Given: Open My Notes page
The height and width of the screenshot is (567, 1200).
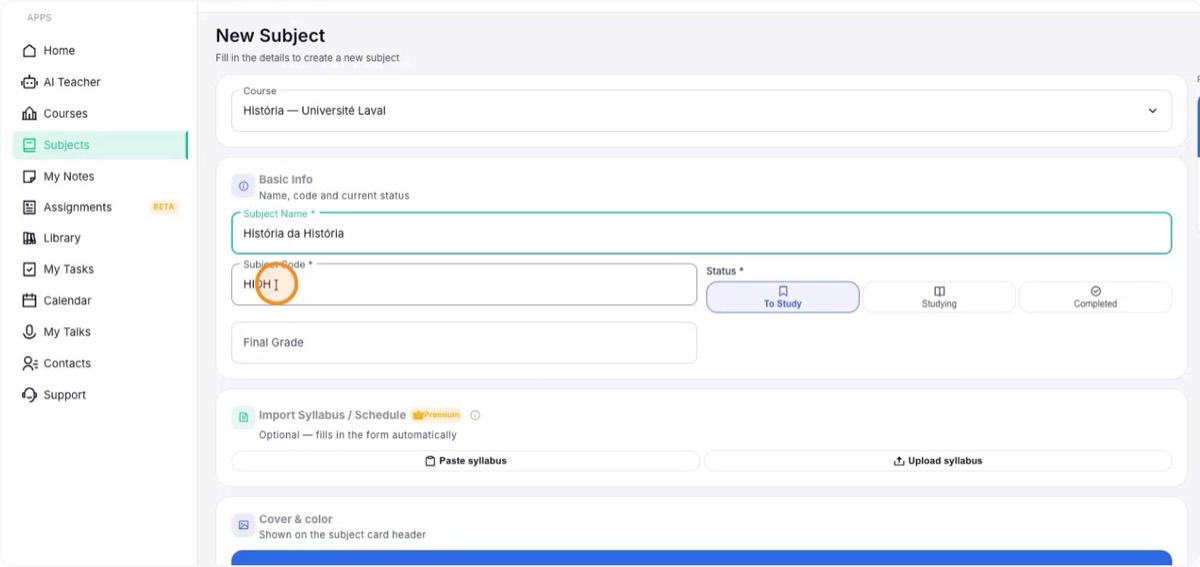Looking at the screenshot, I should coord(99,176).
